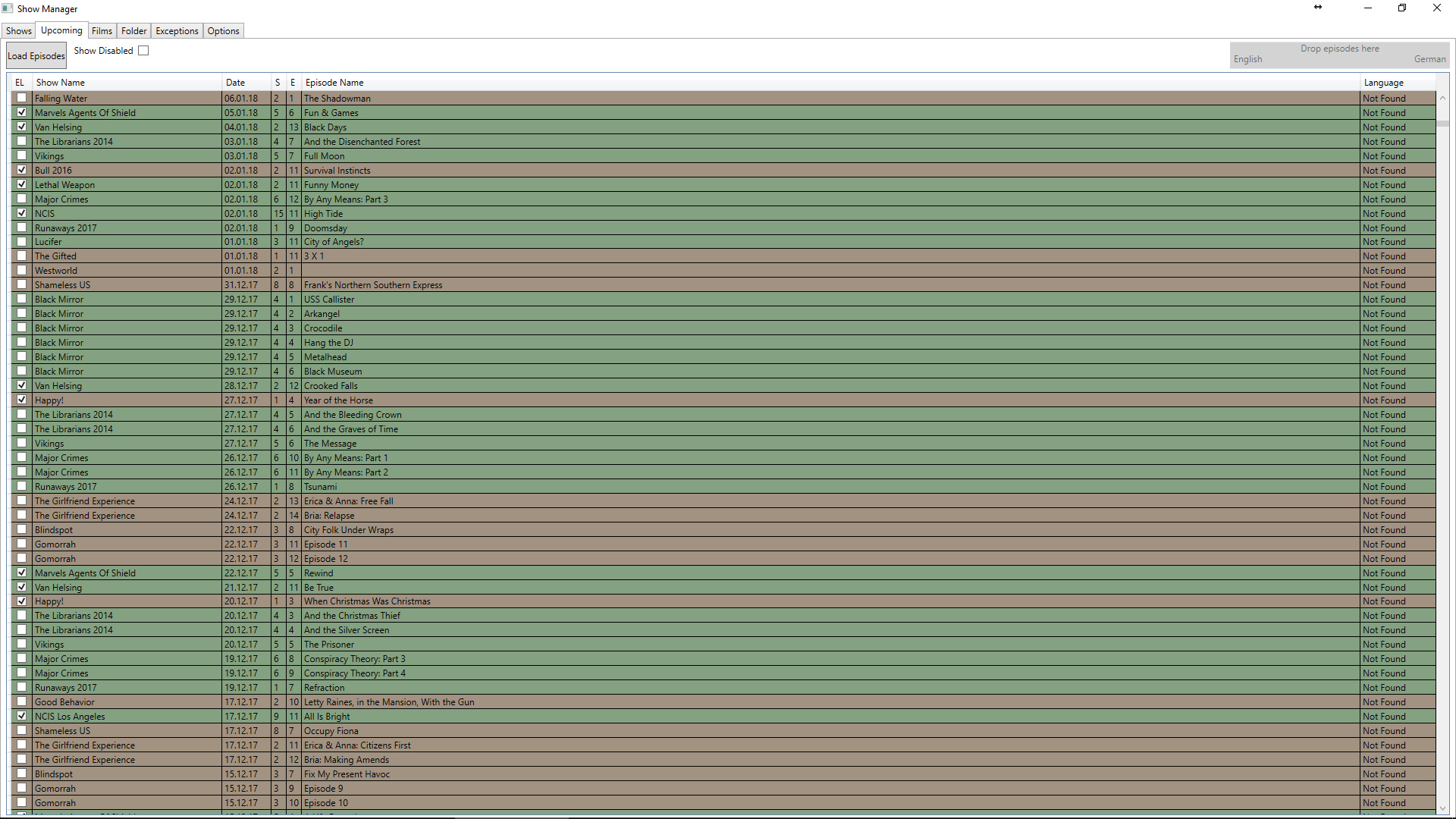Click the Show Manager app icon in title bar
This screenshot has width=1456, height=819.
[8, 8]
